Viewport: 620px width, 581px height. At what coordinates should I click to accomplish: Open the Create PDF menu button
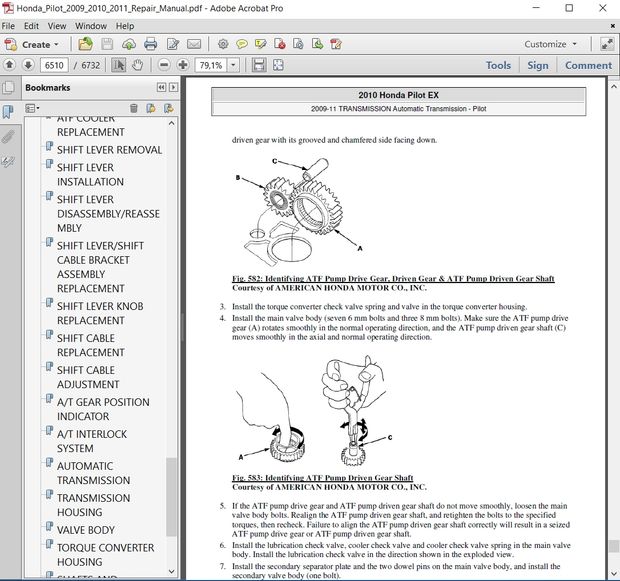(x=32, y=44)
